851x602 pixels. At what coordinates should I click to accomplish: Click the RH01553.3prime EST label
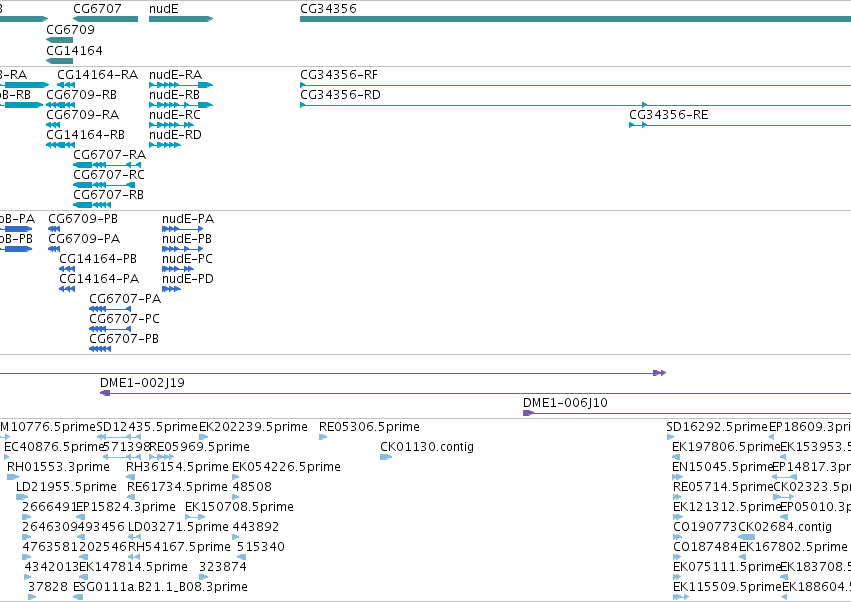(59, 467)
